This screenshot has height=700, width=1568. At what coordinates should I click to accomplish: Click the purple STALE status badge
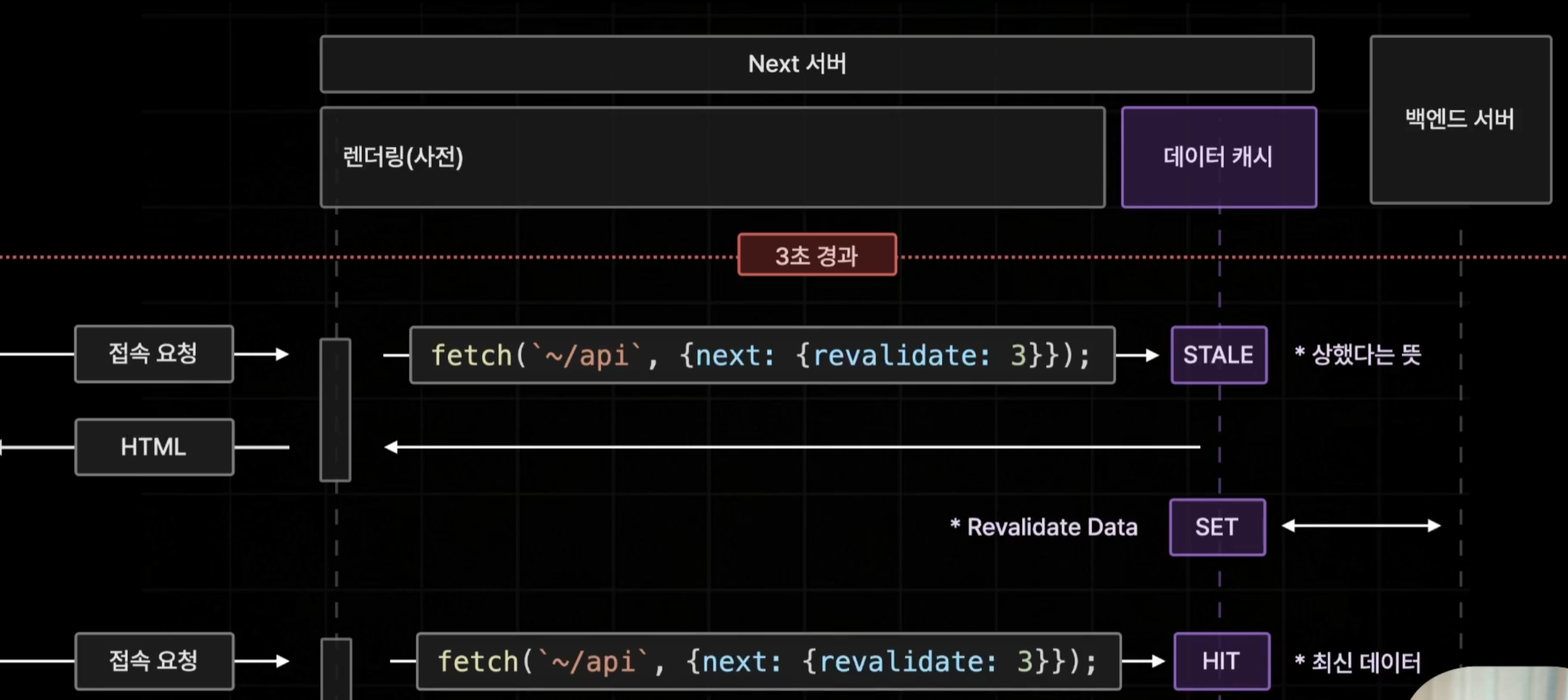[1219, 355]
